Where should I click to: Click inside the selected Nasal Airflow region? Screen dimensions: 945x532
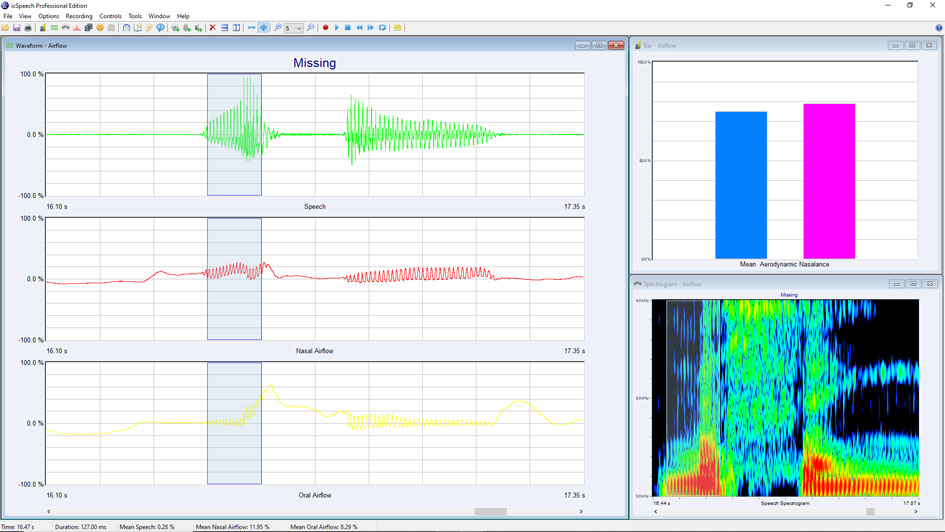tap(234, 279)
